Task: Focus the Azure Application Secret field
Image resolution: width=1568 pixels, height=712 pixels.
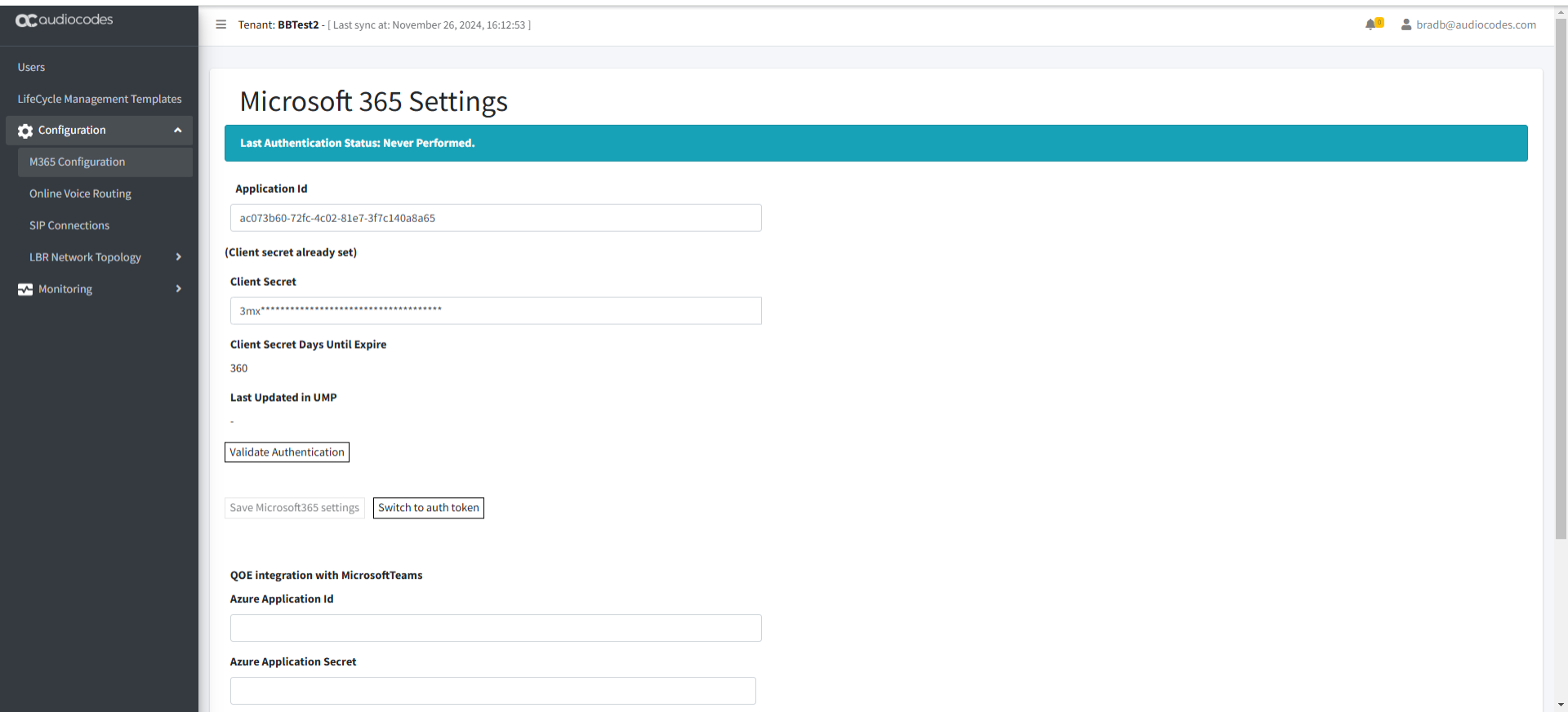Action: point(493,691)
